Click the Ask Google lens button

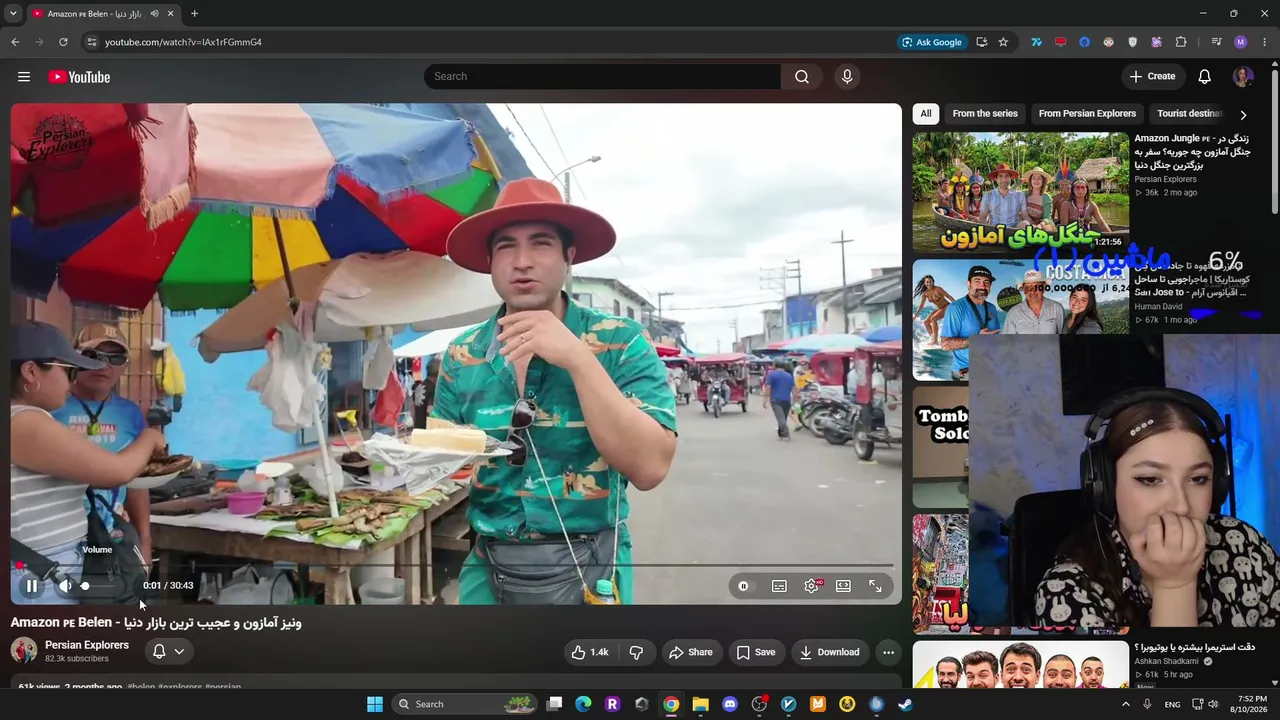(932, 42)
